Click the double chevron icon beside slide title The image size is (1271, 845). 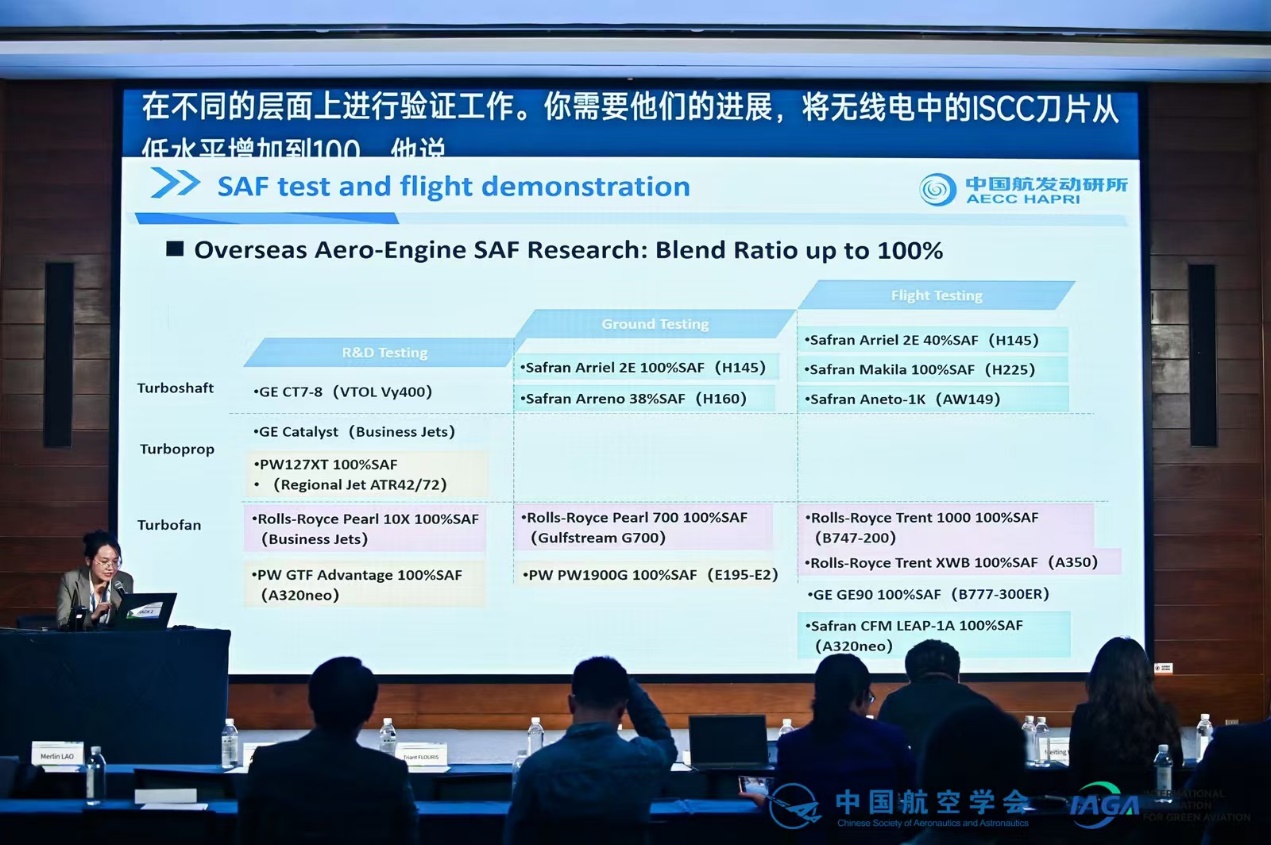[176, 183]
